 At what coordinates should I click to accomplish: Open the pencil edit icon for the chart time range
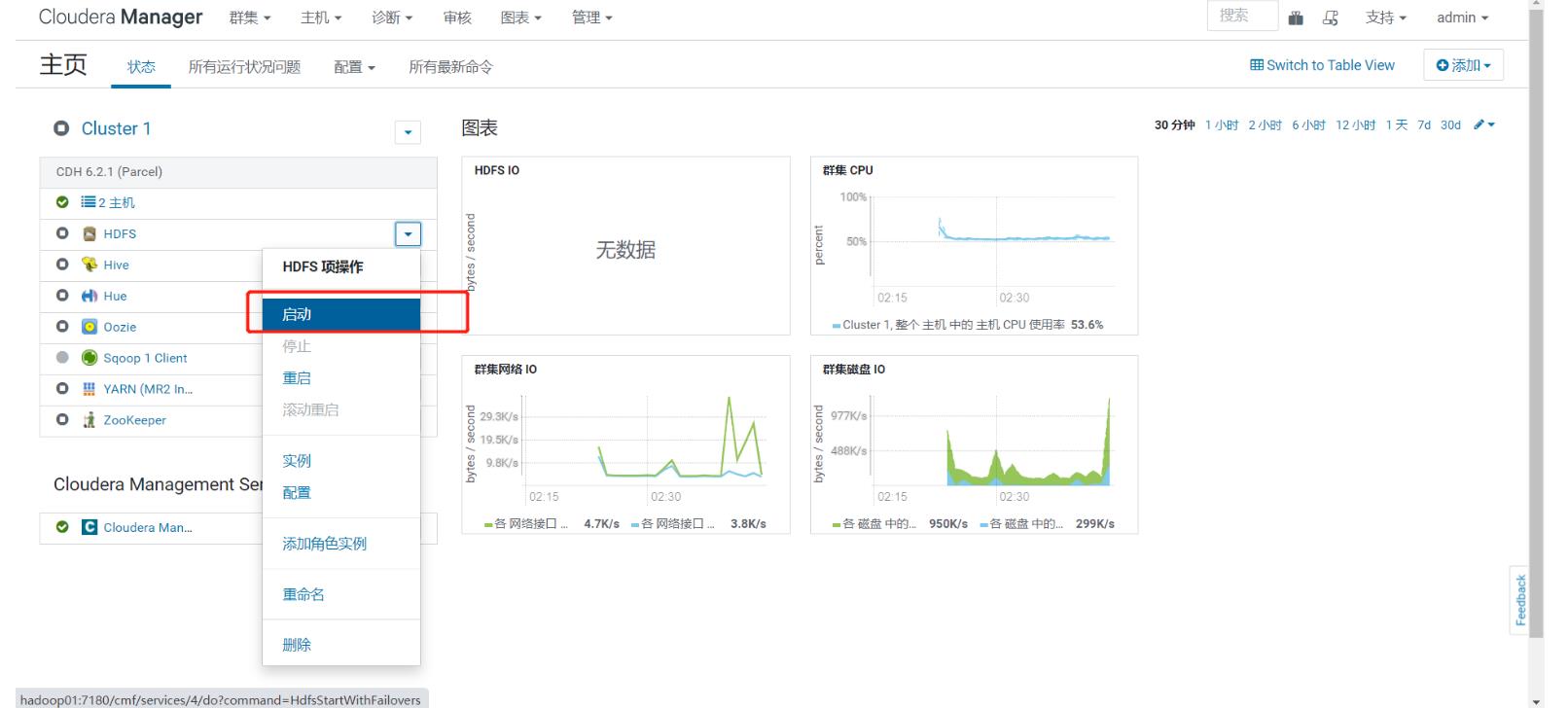click(x=1483, y=124)
